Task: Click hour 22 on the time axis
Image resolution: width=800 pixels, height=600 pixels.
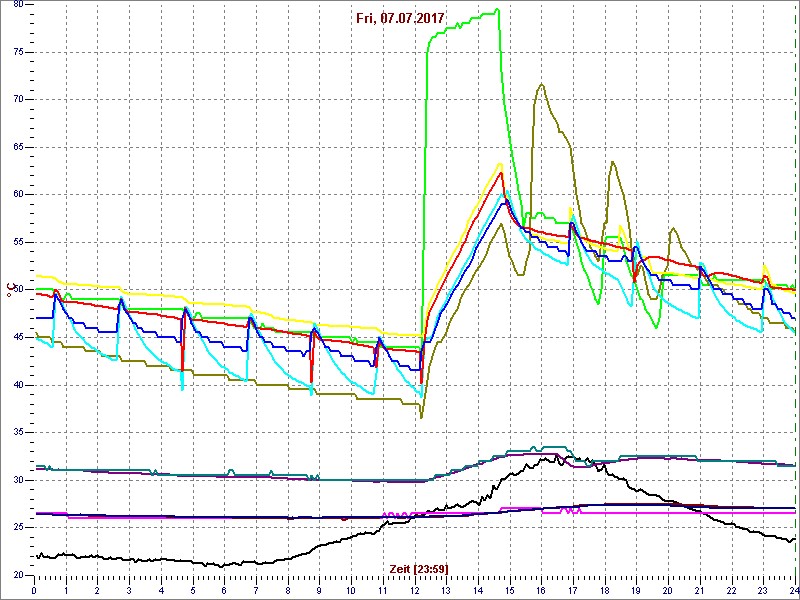Action: click(x=732, y=590)
